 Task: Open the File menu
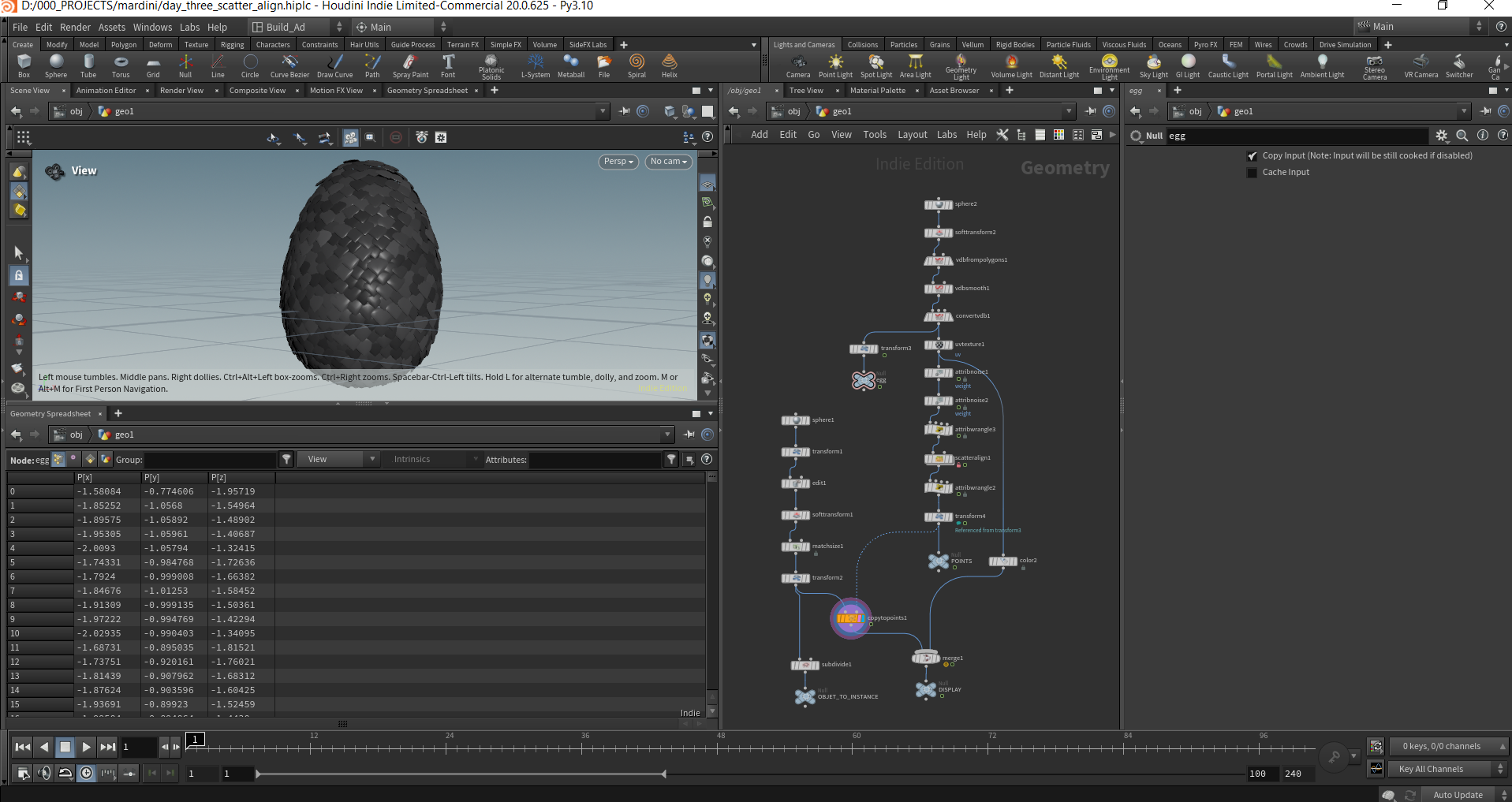[20, 27]
